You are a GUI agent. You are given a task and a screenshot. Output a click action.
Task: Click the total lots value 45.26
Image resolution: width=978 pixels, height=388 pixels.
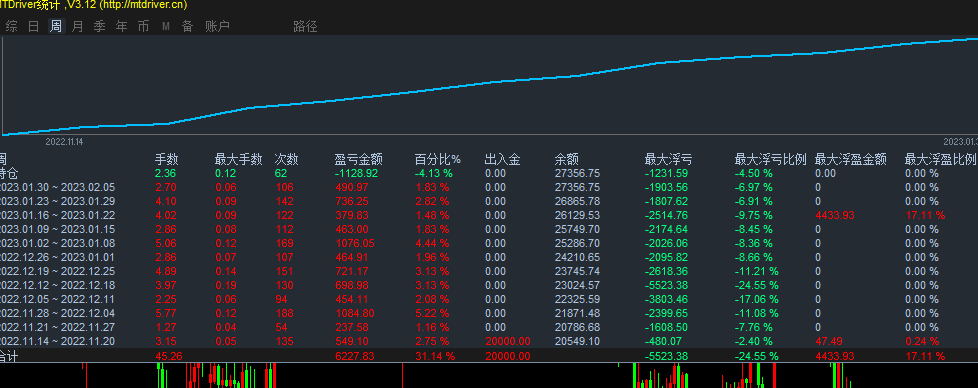pos(168,356)
